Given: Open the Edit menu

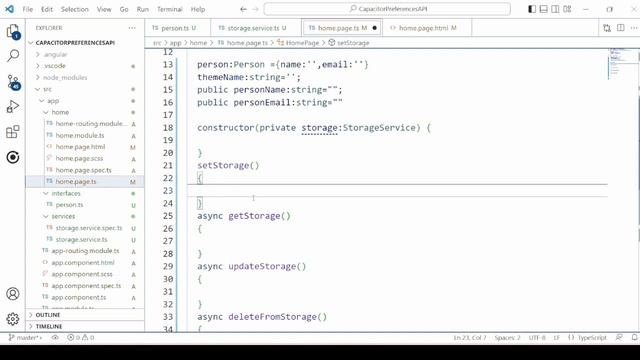Looking at the screenshot, I should point(47,9).
